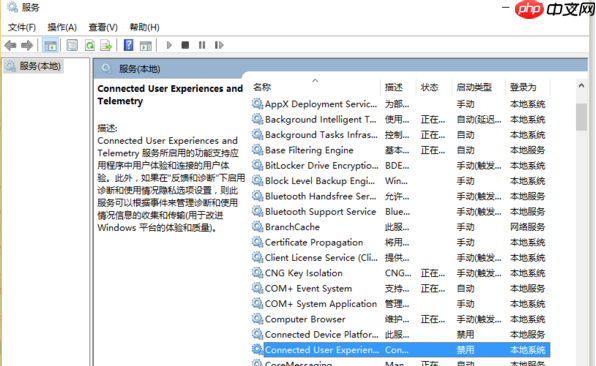Select the Connected Device Platform service
Image resolution: width=596 pixels, height=366 pixels.
tap(322, 335)
